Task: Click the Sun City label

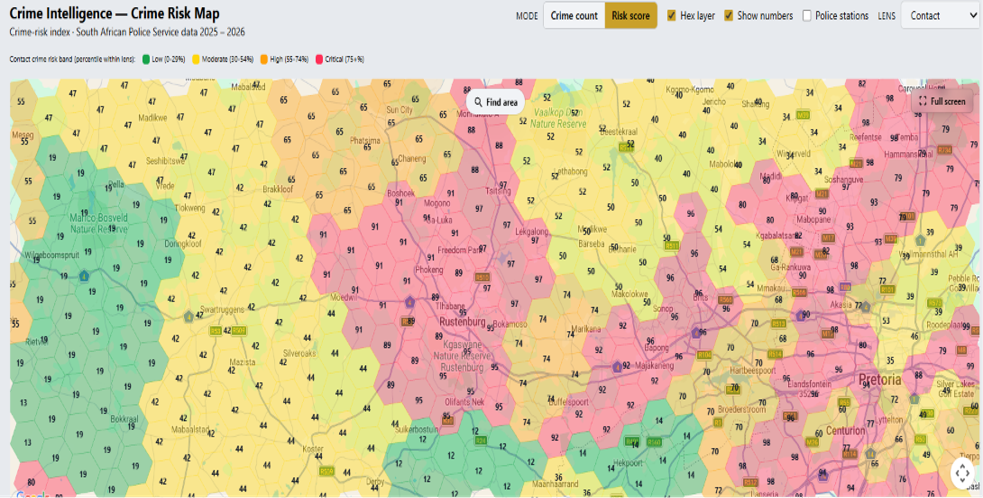Action: point(399,110)
